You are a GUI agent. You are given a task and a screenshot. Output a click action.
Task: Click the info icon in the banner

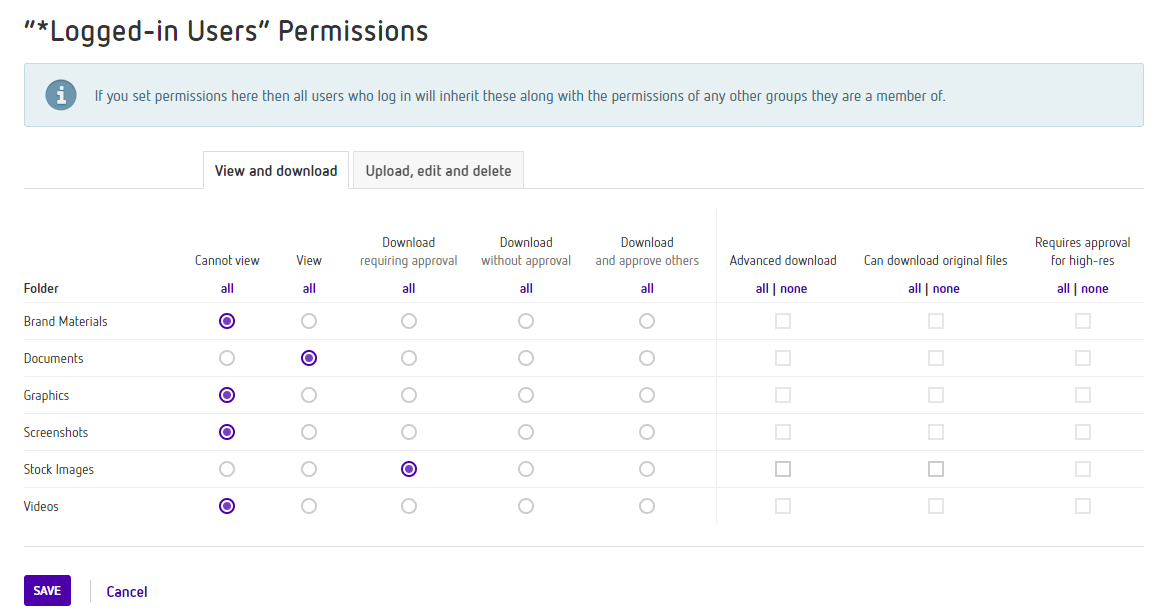(x=61, y=95)
